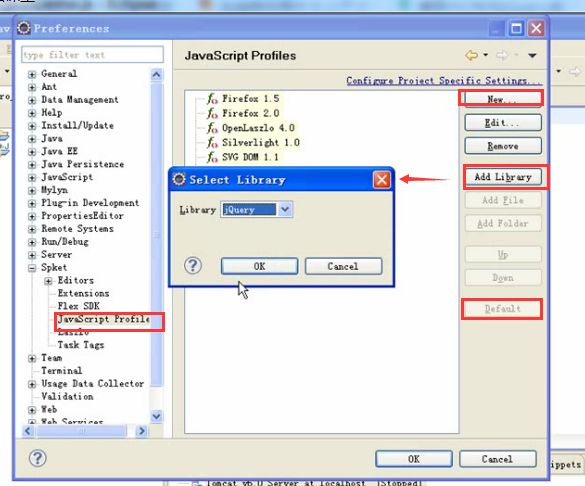Go back using the yellow back arrow

coord(472,56)
